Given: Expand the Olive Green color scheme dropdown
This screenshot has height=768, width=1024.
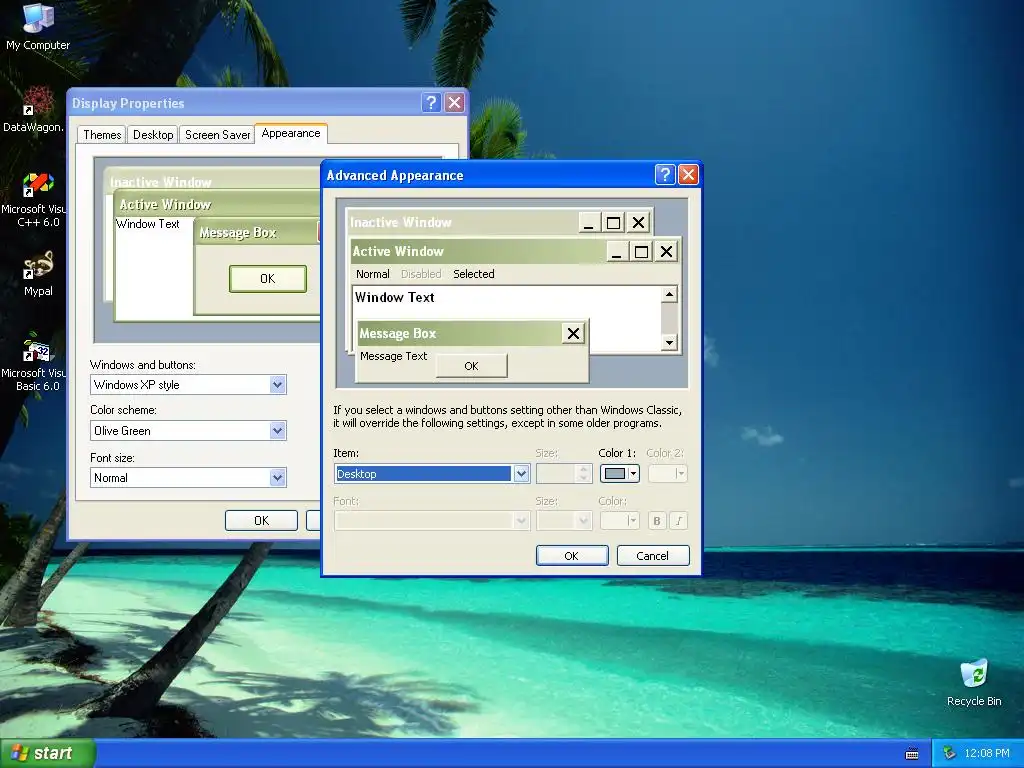Looking at the screenshot, I should pyautogui.click(x=278, y=430).
